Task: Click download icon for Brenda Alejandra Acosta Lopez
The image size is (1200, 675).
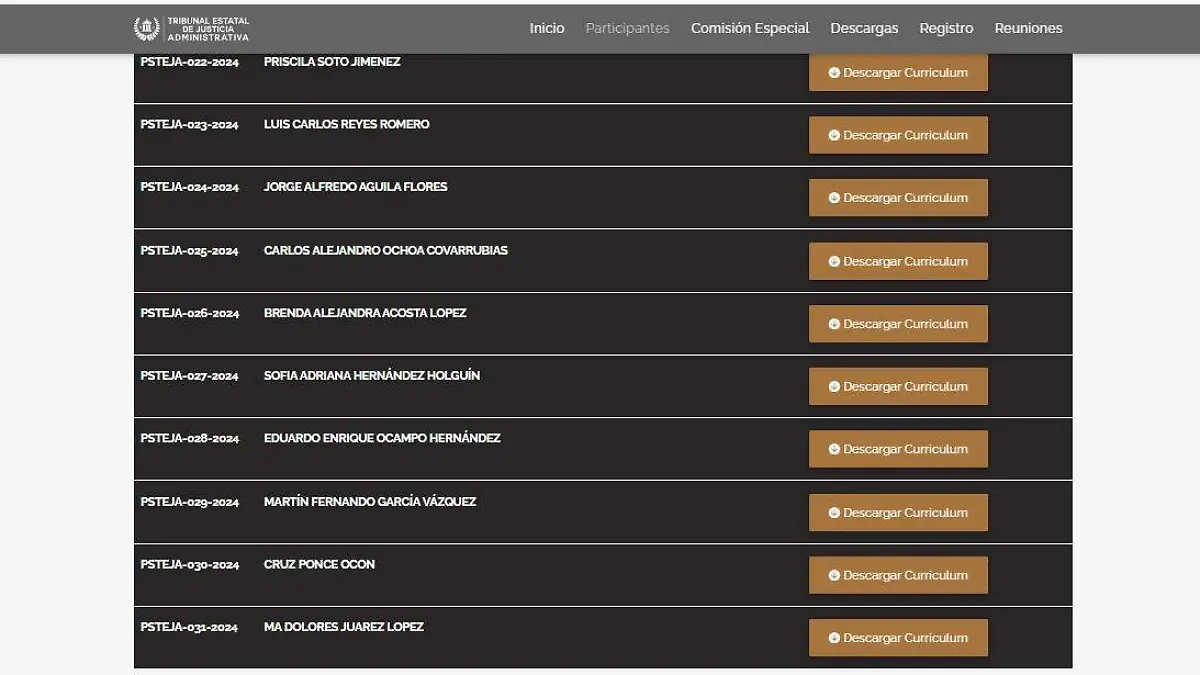Action: point(834,324)
